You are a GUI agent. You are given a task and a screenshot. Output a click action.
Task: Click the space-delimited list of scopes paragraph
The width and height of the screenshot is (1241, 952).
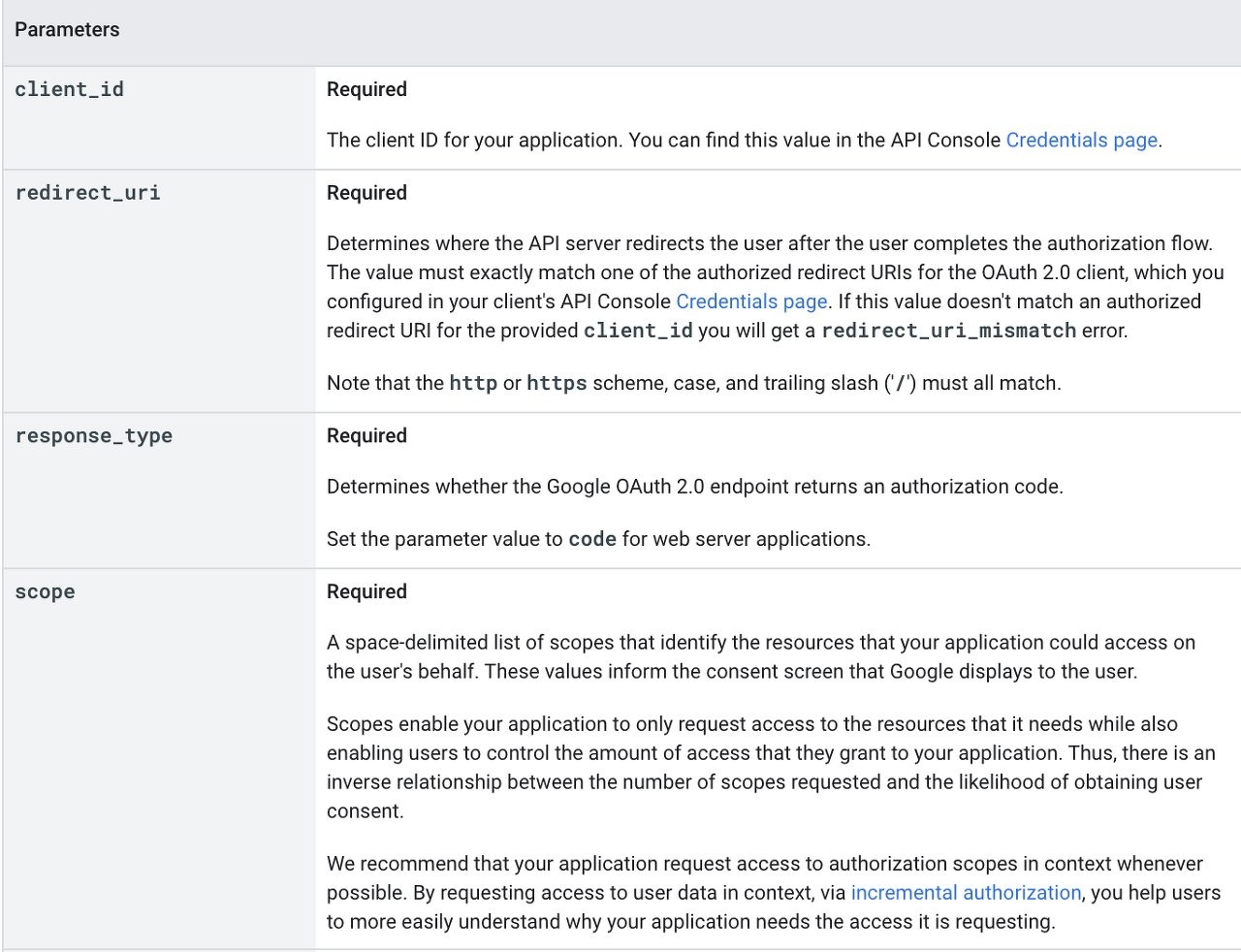(x=760, y=657)
